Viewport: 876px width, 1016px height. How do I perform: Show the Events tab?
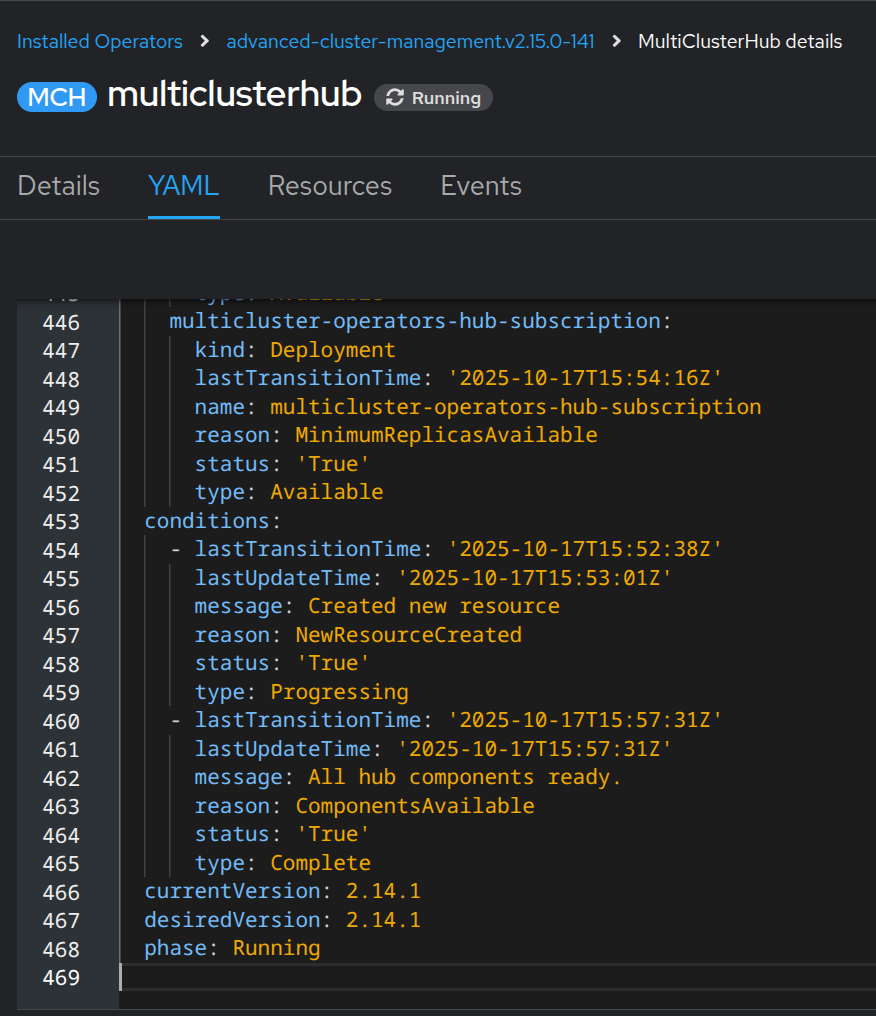[x=481, y=186]
